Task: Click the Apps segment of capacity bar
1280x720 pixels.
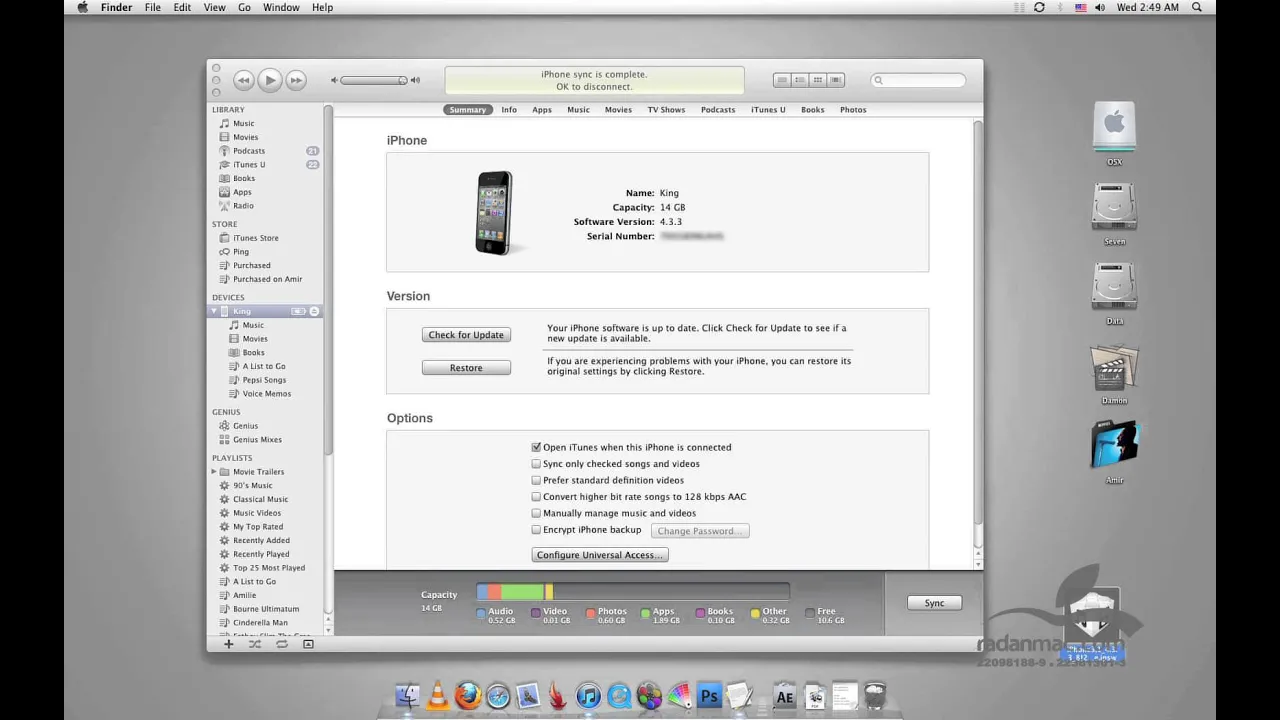Action: (x=523, y=592)
